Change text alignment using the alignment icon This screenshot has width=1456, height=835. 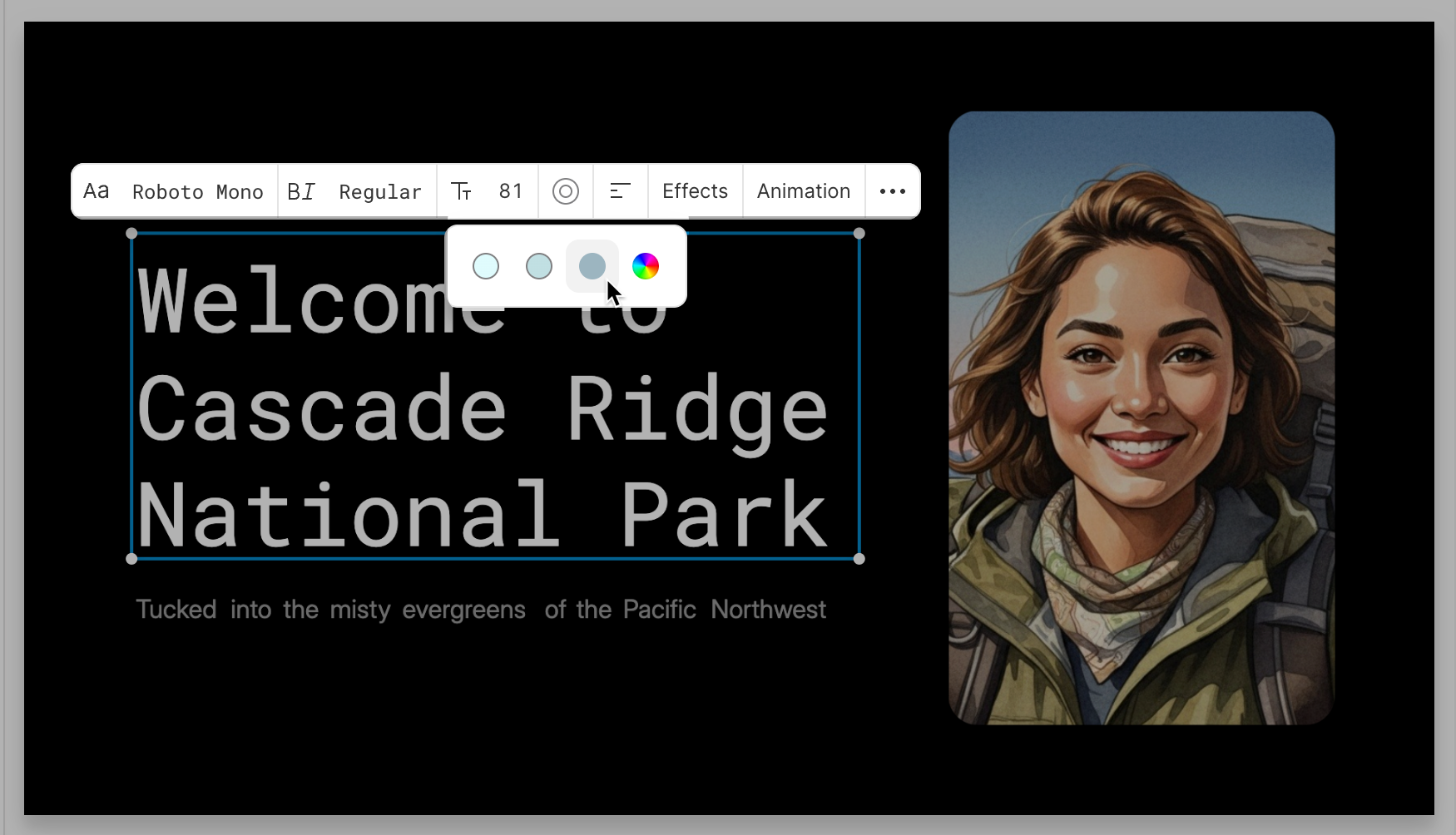coord(620,190)
